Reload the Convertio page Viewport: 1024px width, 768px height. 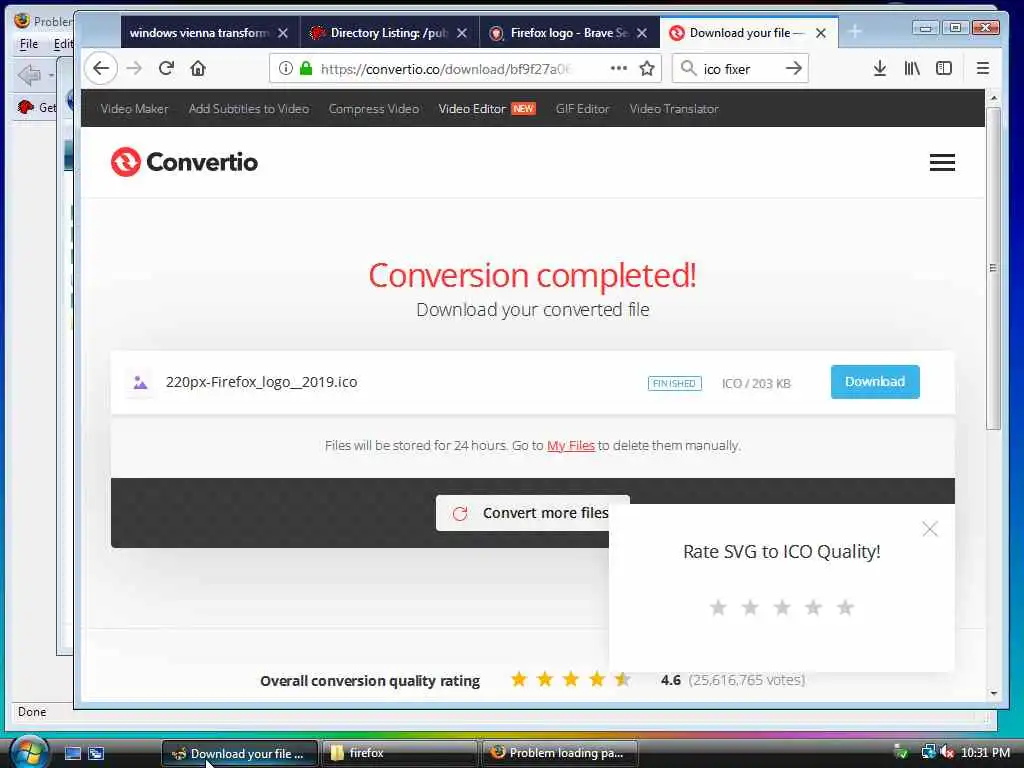pos(166,68)
